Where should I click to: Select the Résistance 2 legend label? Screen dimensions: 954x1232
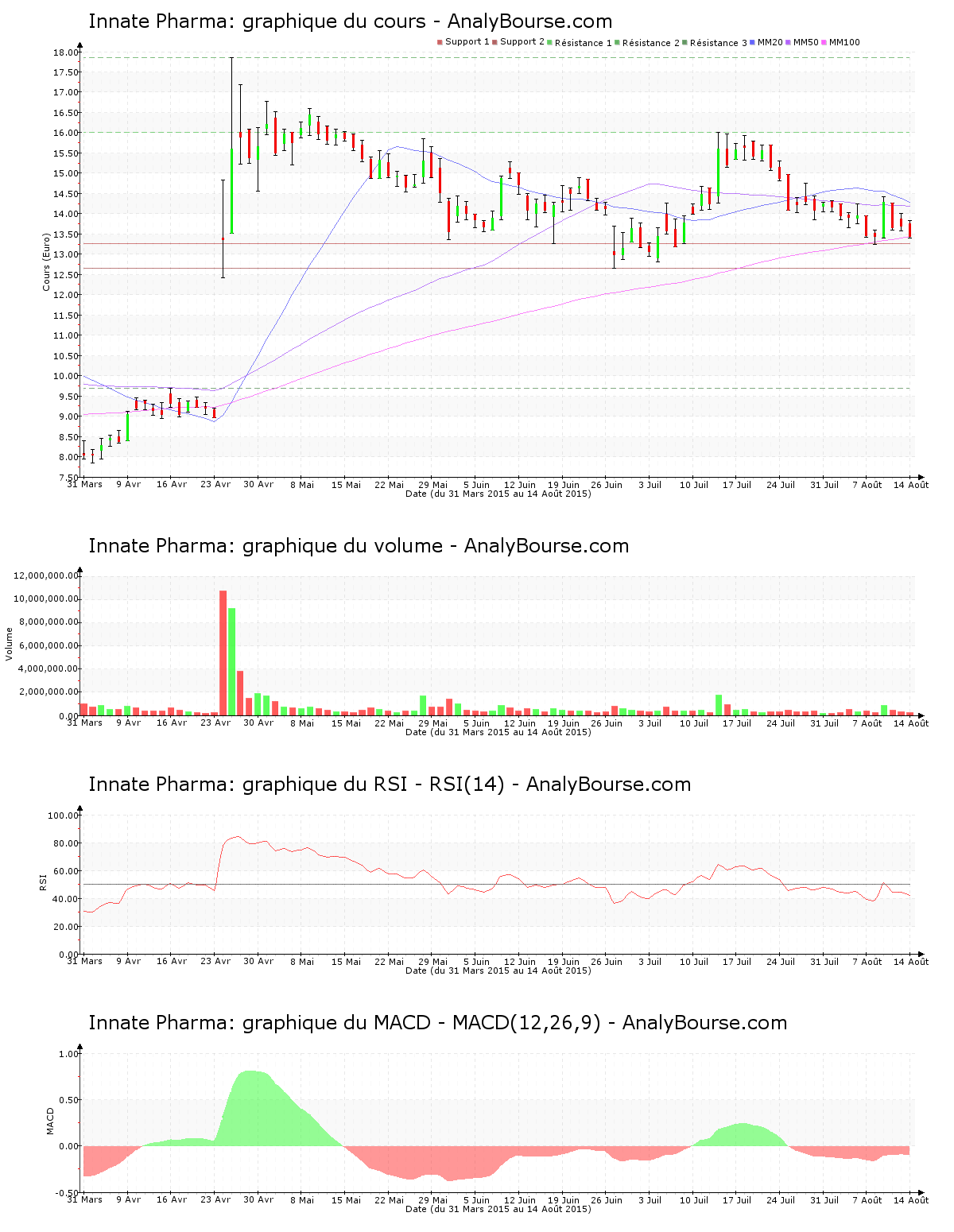pyautogui.click(x=651, y=42)
